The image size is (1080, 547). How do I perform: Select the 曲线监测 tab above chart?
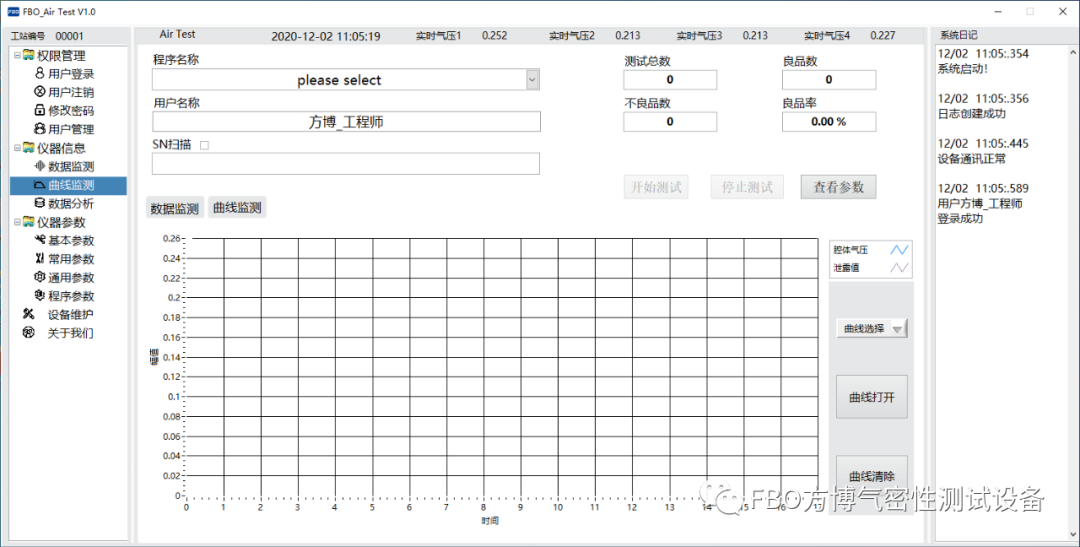[237, 208]
